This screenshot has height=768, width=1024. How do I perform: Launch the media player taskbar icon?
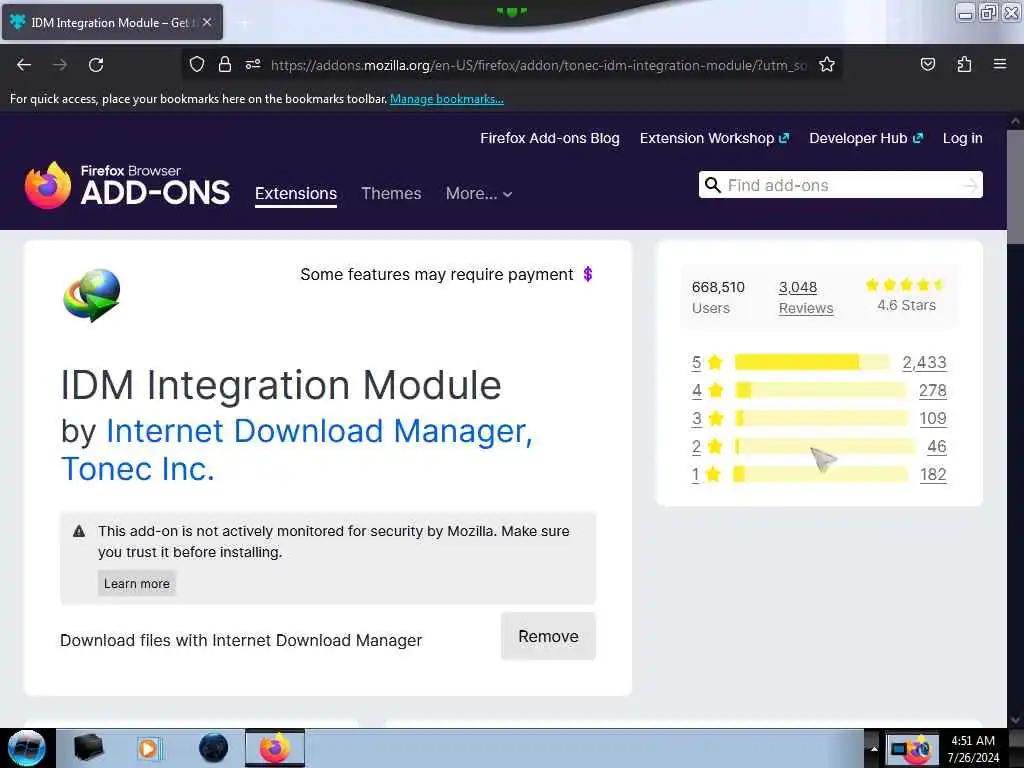tap(149, 748)
